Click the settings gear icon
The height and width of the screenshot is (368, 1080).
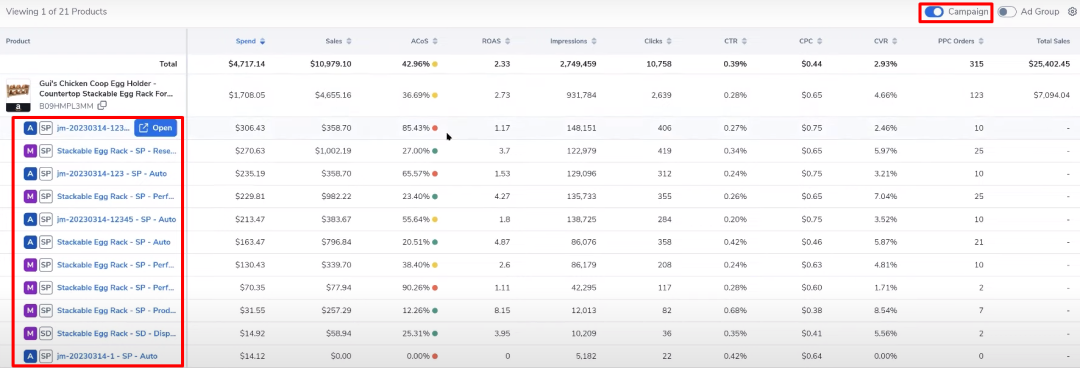pyautogui.click(x=1071, y=12)
